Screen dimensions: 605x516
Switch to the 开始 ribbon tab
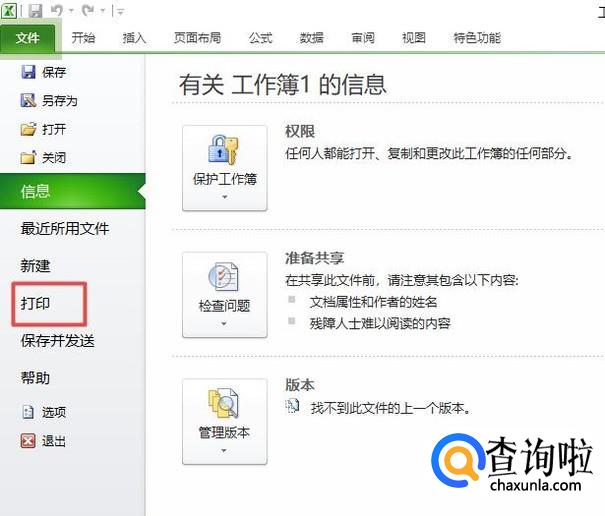(x=83, y=37)
